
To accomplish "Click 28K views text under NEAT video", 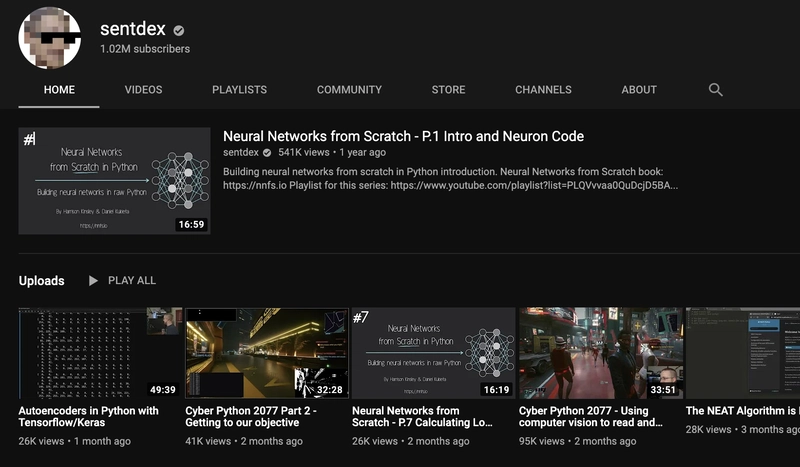I will [708, 429].
